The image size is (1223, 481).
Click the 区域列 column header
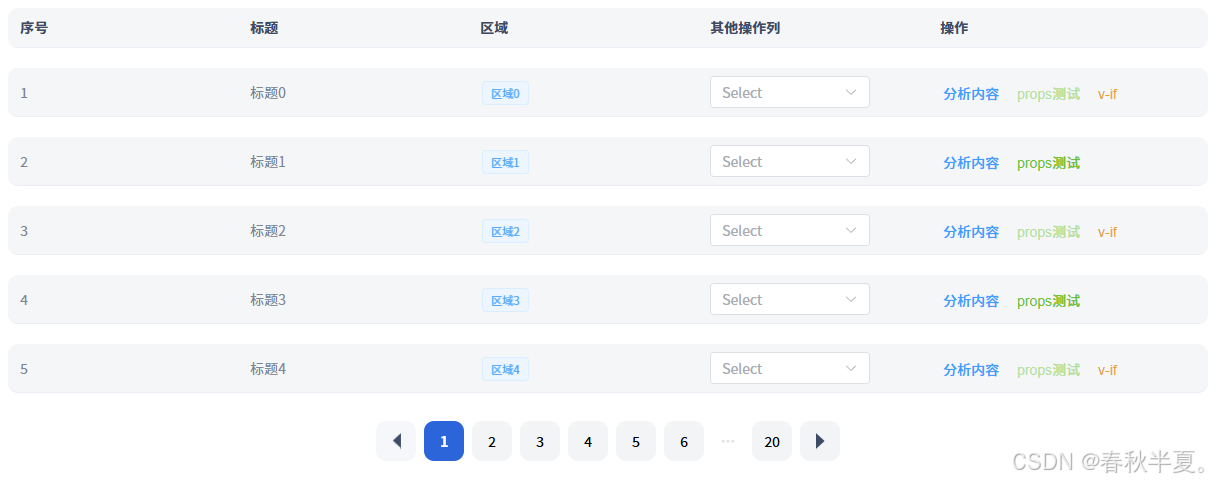pyautogui.click(x=494, y=28)
